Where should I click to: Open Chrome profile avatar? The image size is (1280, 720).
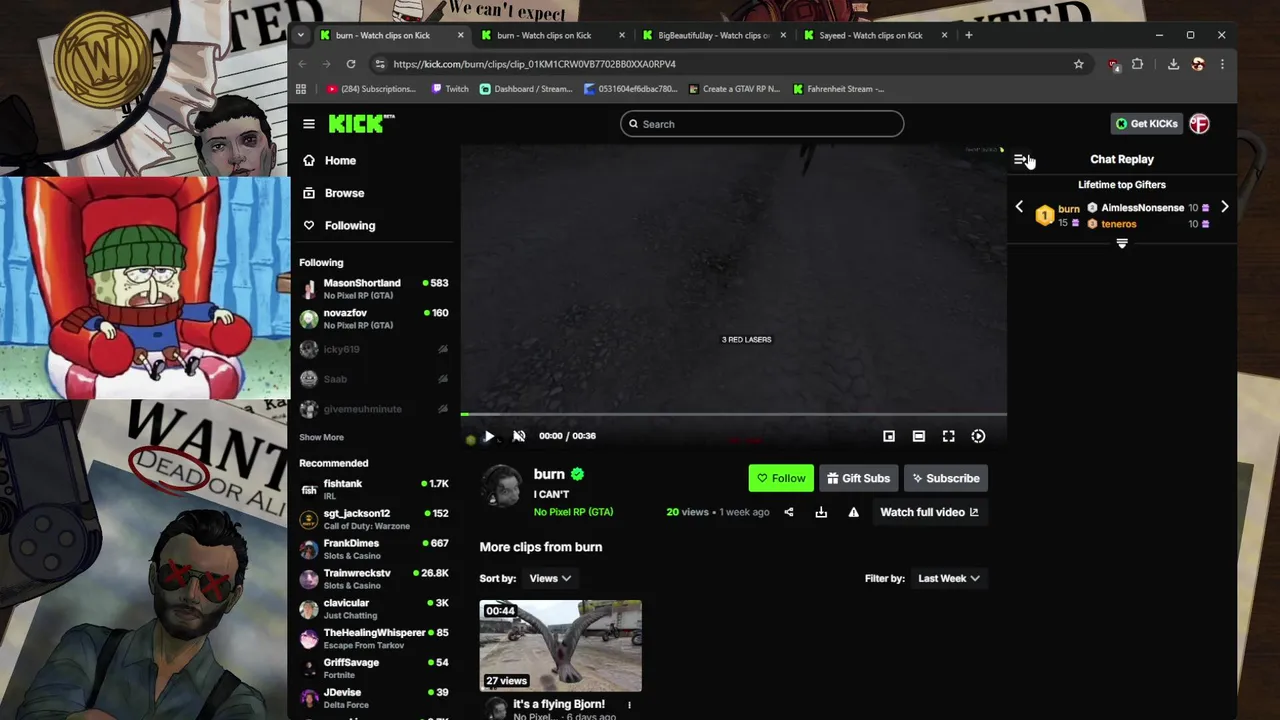tap(1198, 64)
